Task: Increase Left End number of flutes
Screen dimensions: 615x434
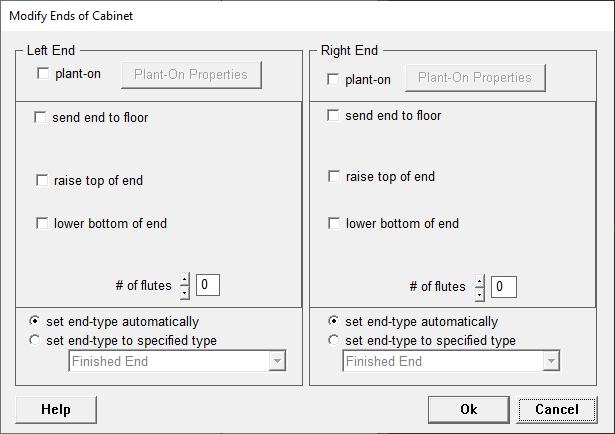Action: pyautogui.click(x=185, y=280)
